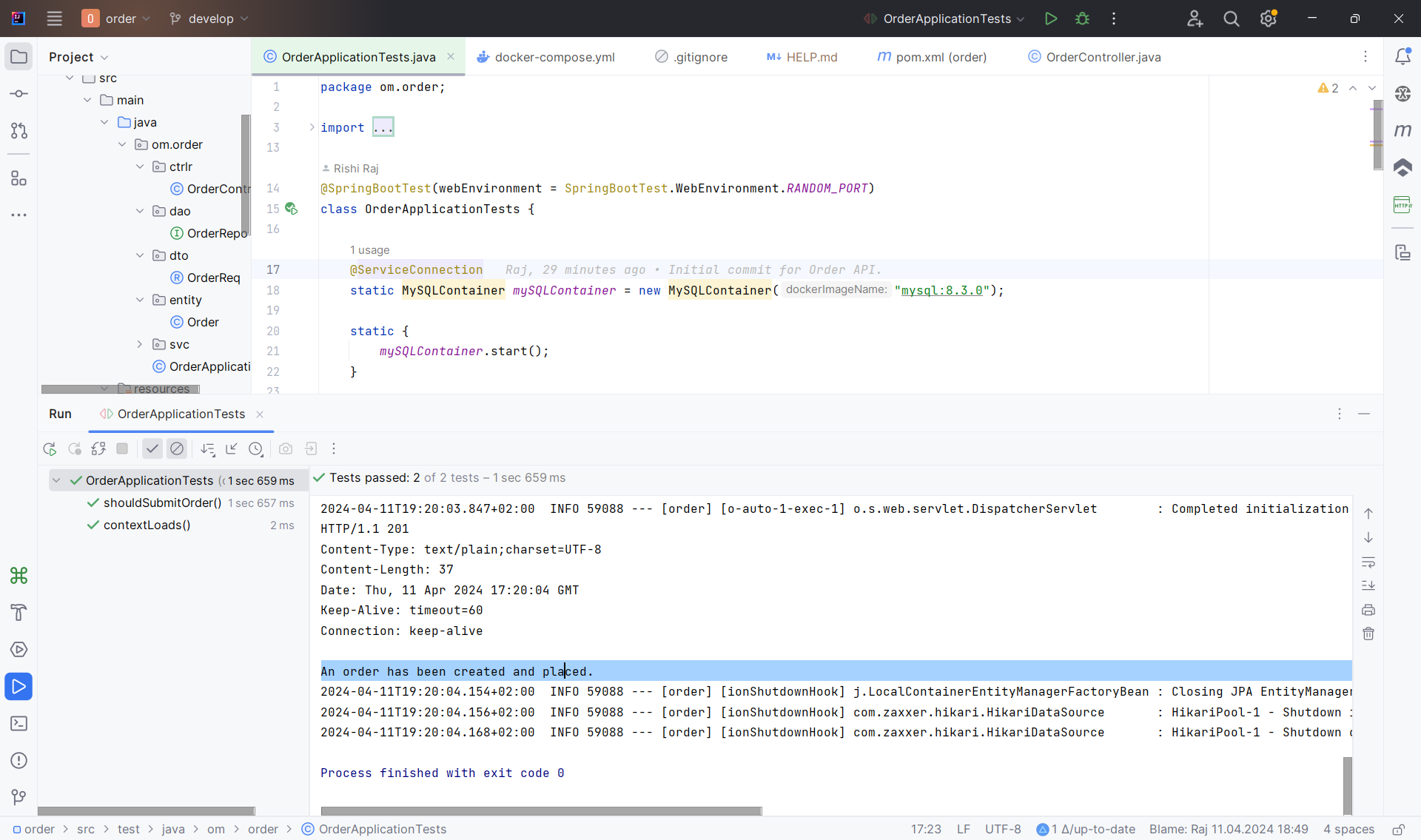Screen dimensions: 1421x840
Task: Click the Test history clock icon
Action: (255, 448)
